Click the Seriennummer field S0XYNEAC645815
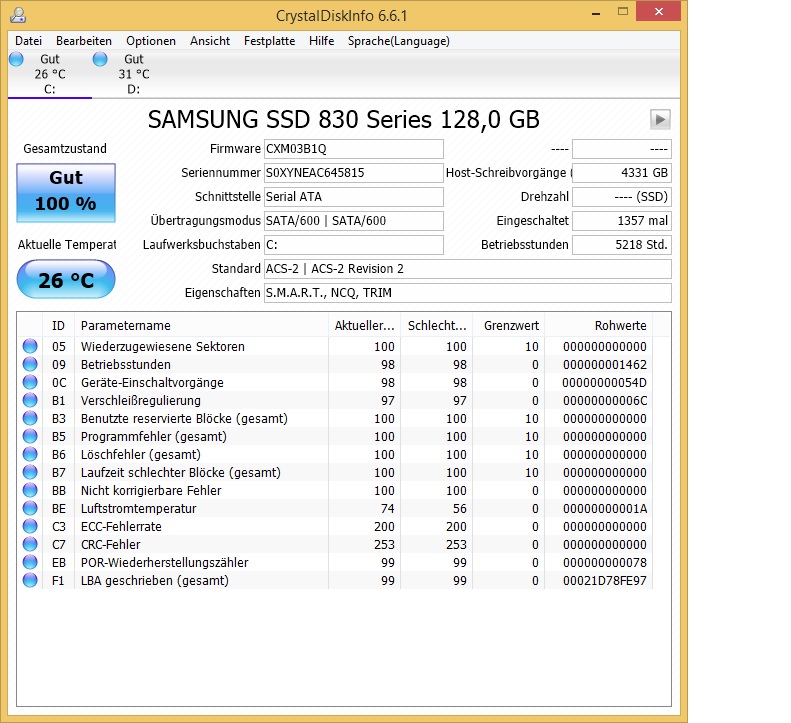Screen dimensions: 791x723 [x=354, y=173]
